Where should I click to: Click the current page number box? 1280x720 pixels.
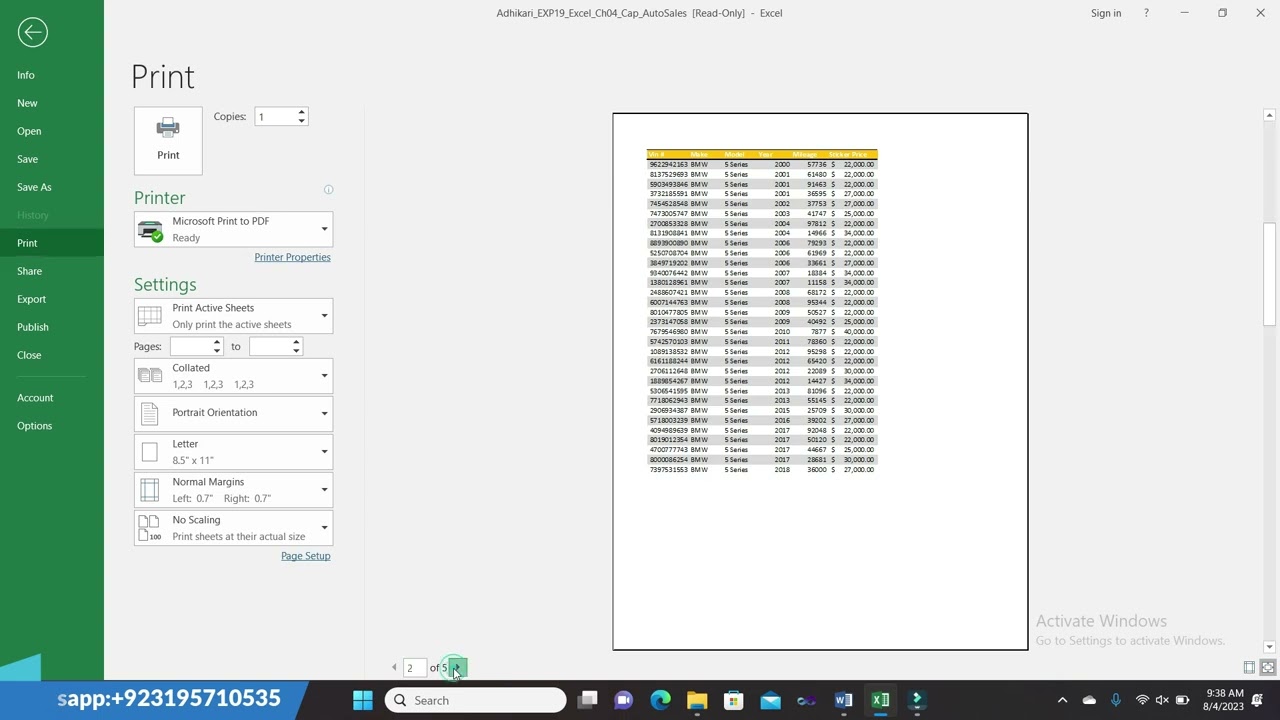(x=413, y=668)
